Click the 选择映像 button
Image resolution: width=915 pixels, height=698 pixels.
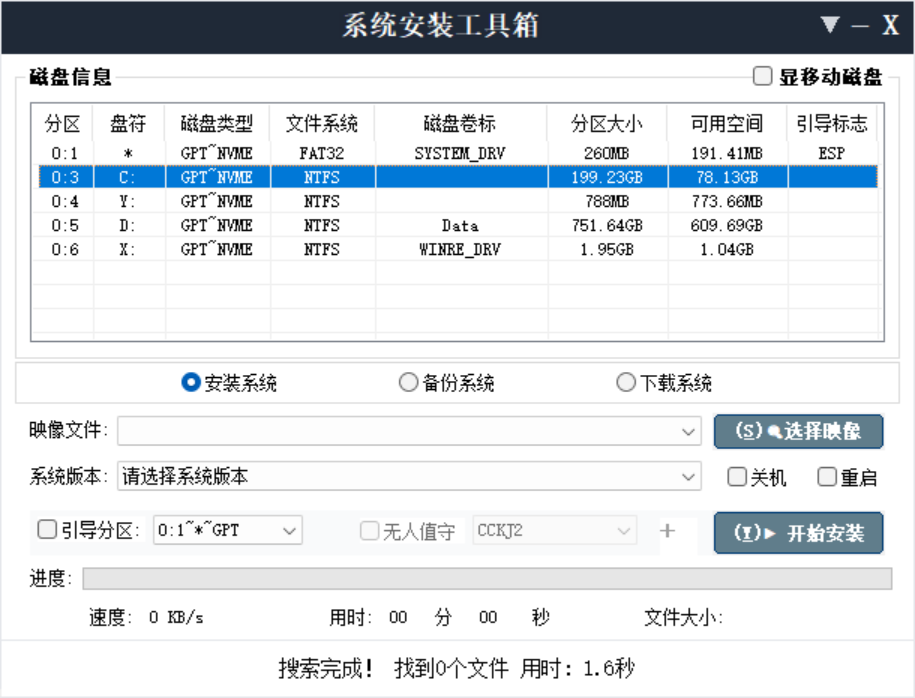point(798,431)
